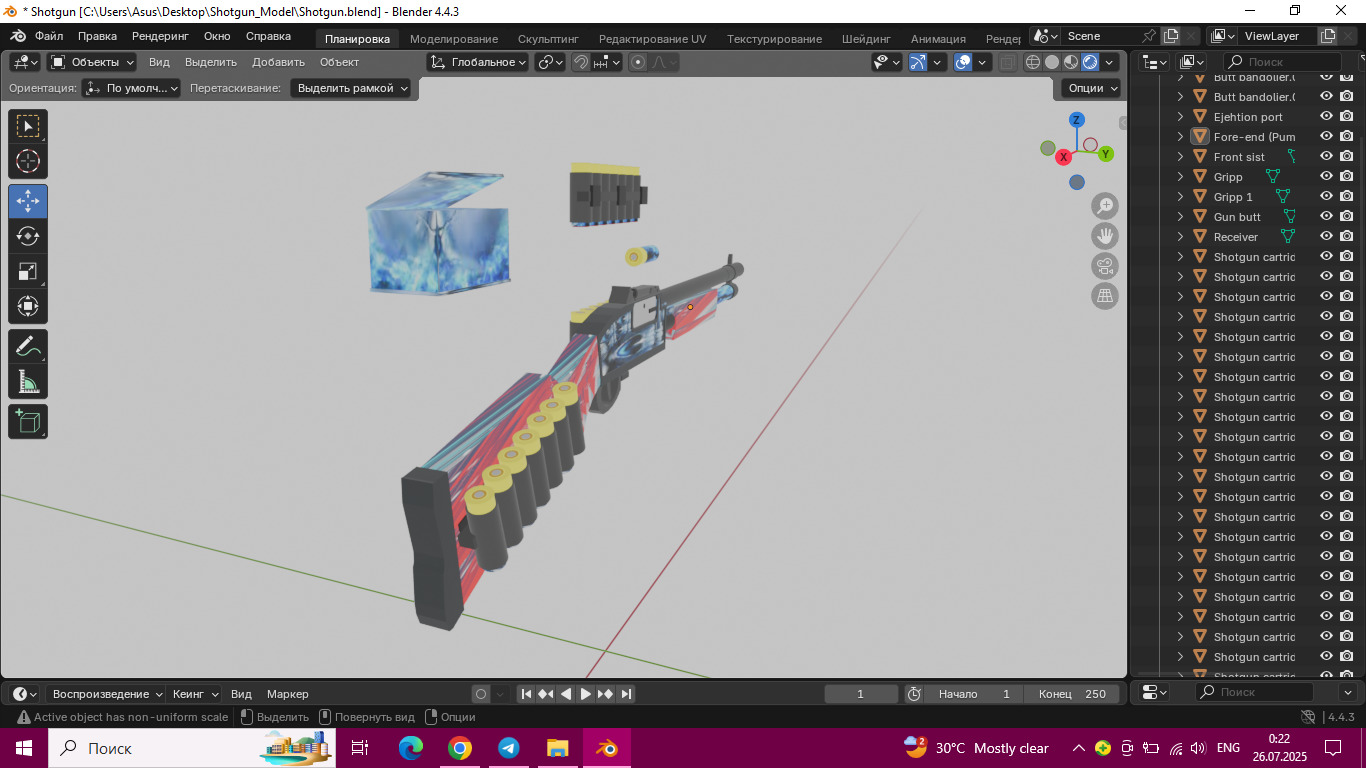The height and width of the screenshot is (768, 1366).
Task: Open the Объект menu in viewport header
Action: click(x=339, y=62)
